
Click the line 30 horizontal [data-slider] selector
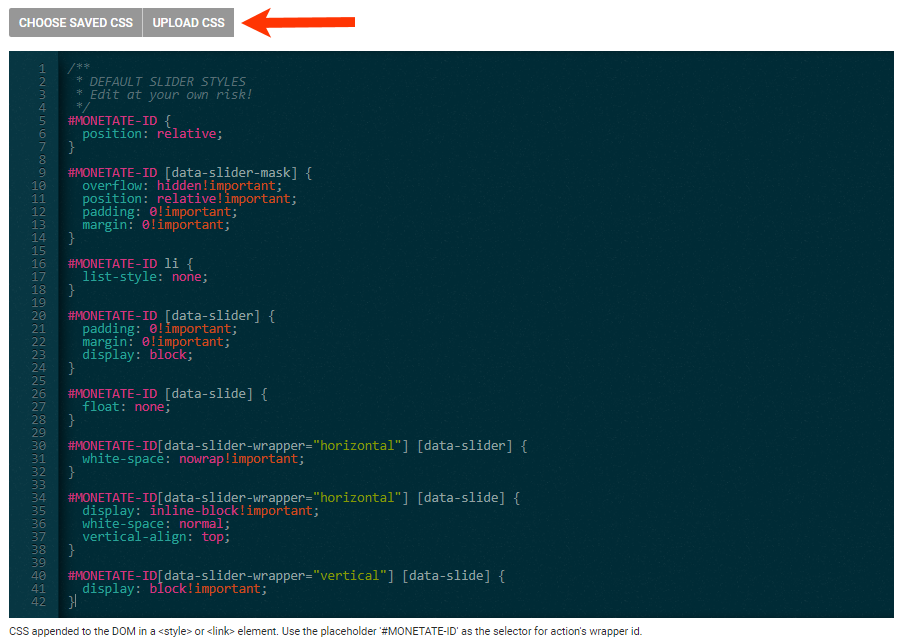coord(297,446)
